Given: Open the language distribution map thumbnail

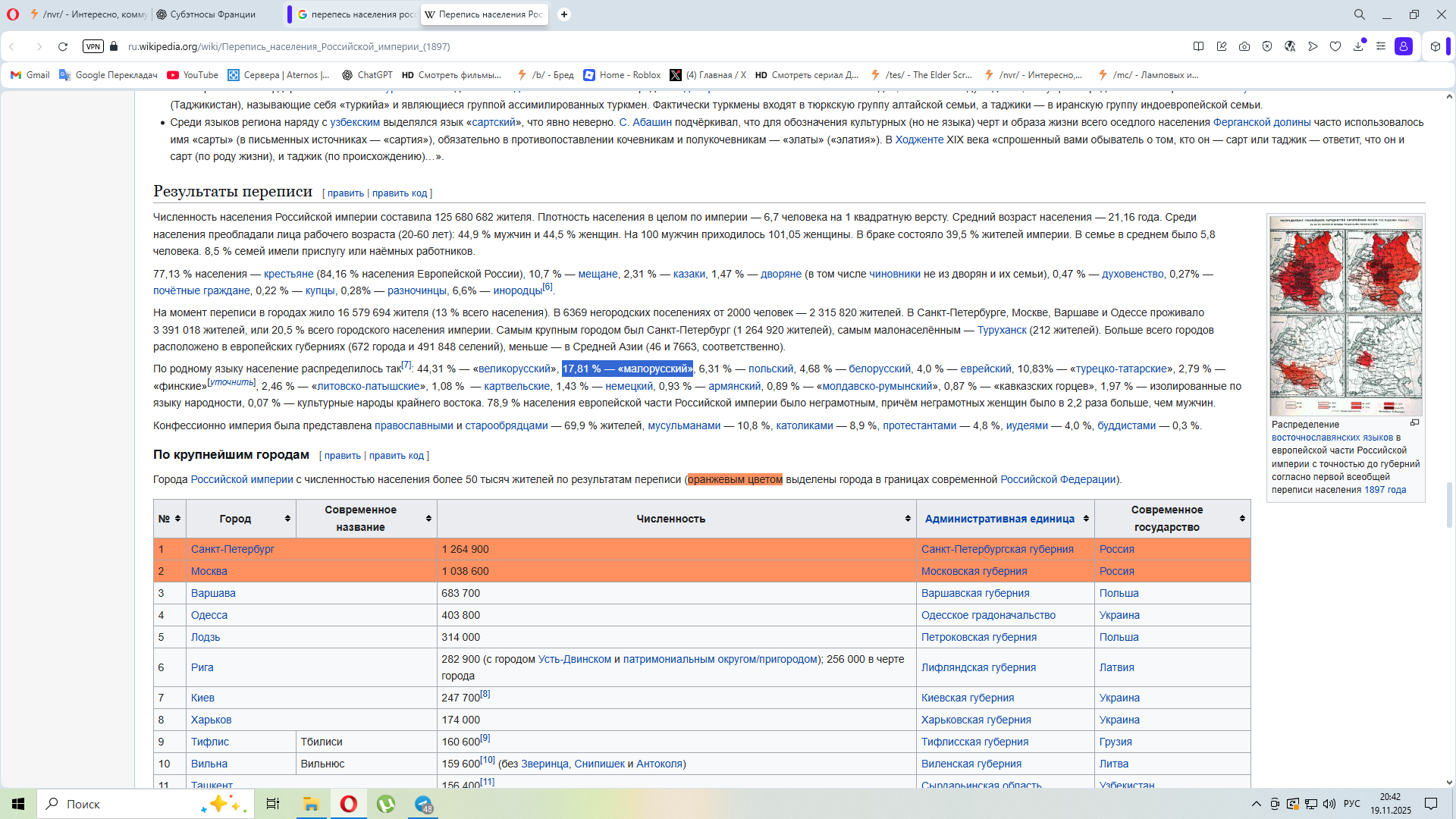Looking at the screenshot, I should (x=1345, y=315).
